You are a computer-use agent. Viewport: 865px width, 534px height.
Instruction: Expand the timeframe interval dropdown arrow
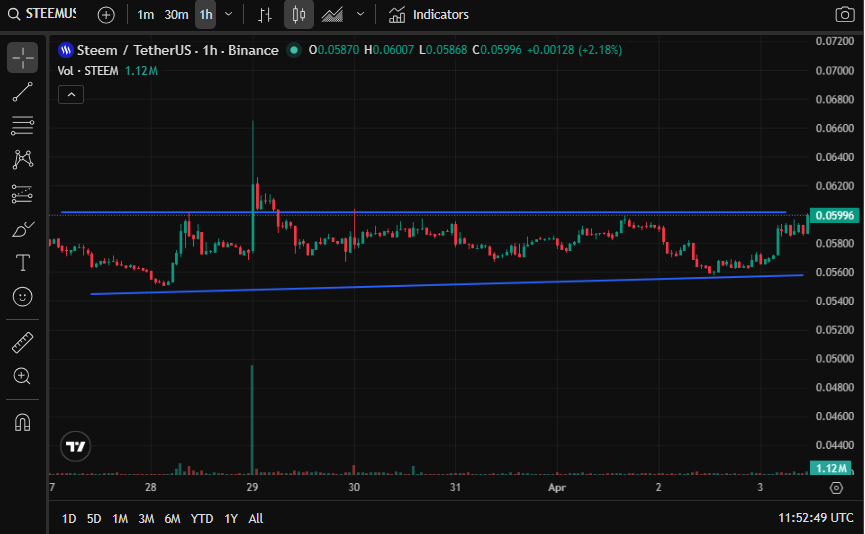pyautogui.click(x=228, y=15)
